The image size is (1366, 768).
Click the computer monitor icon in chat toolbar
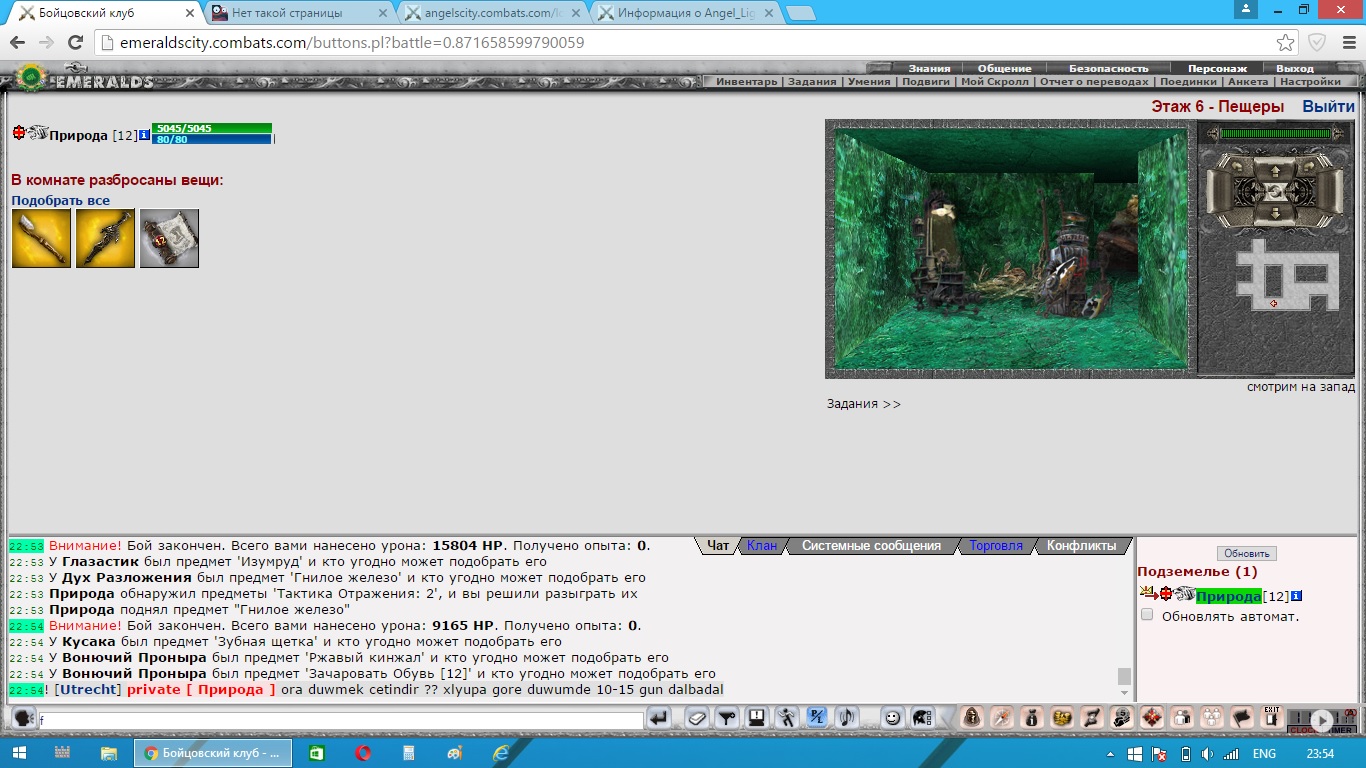[x=757, y=717]
